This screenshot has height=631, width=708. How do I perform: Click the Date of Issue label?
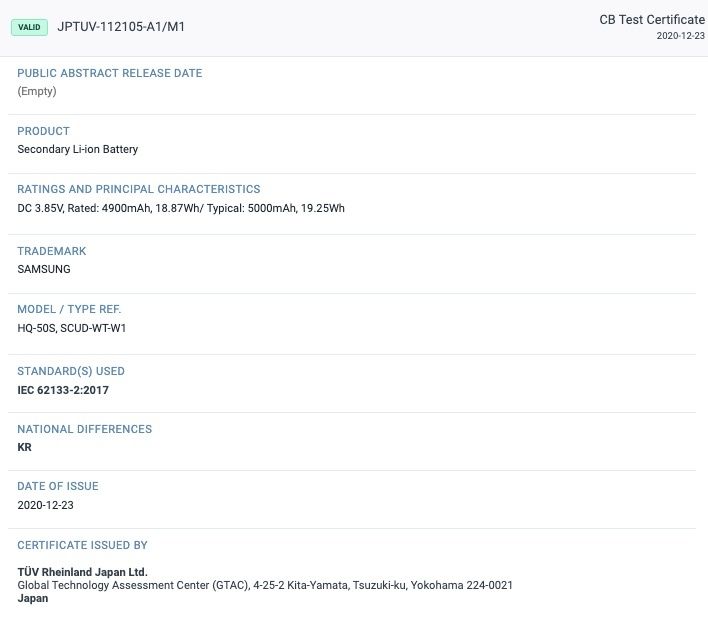[58, 486]
